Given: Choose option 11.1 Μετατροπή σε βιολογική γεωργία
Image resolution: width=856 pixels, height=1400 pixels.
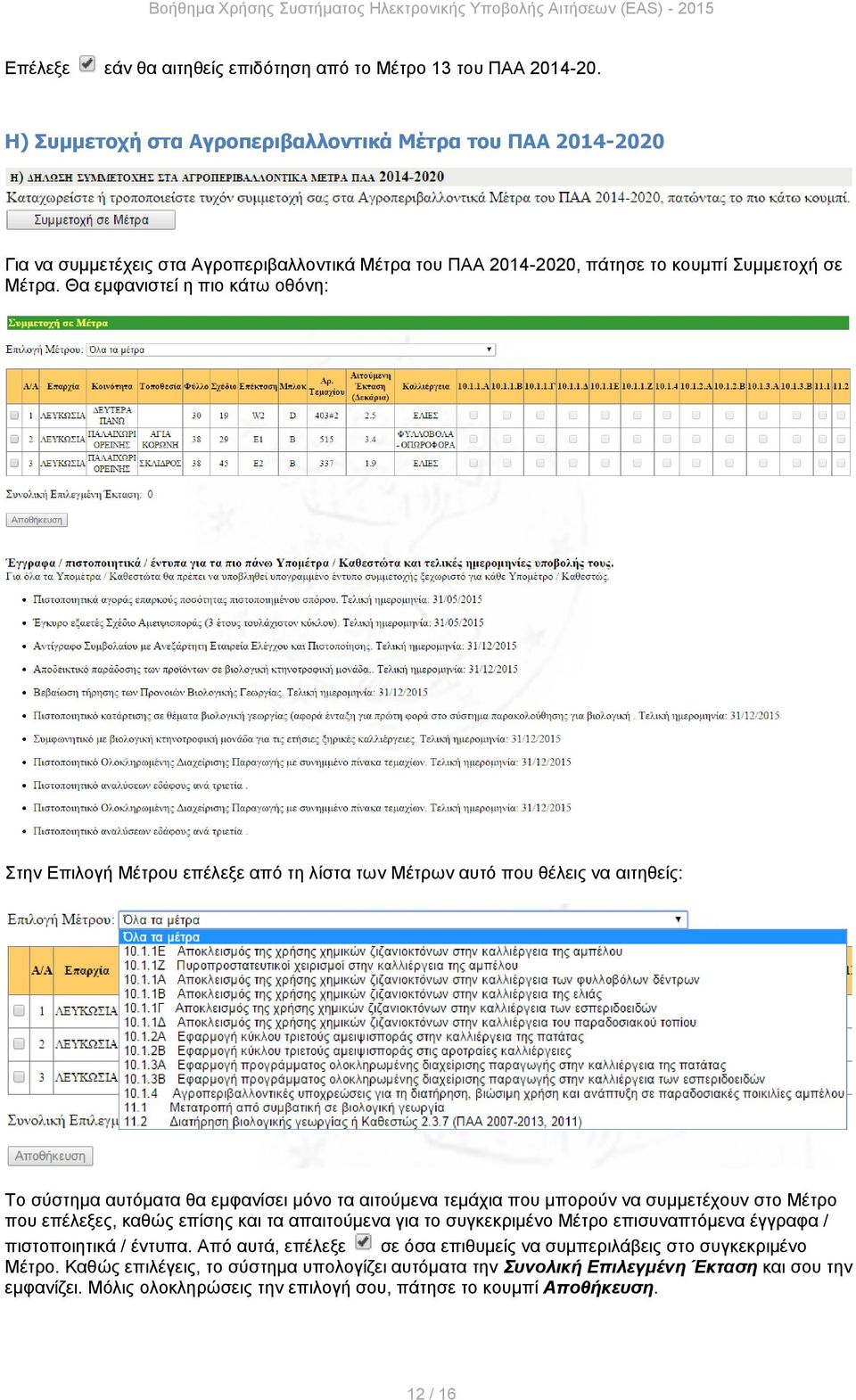Looking at the screenshot, I should (482, 1108).
